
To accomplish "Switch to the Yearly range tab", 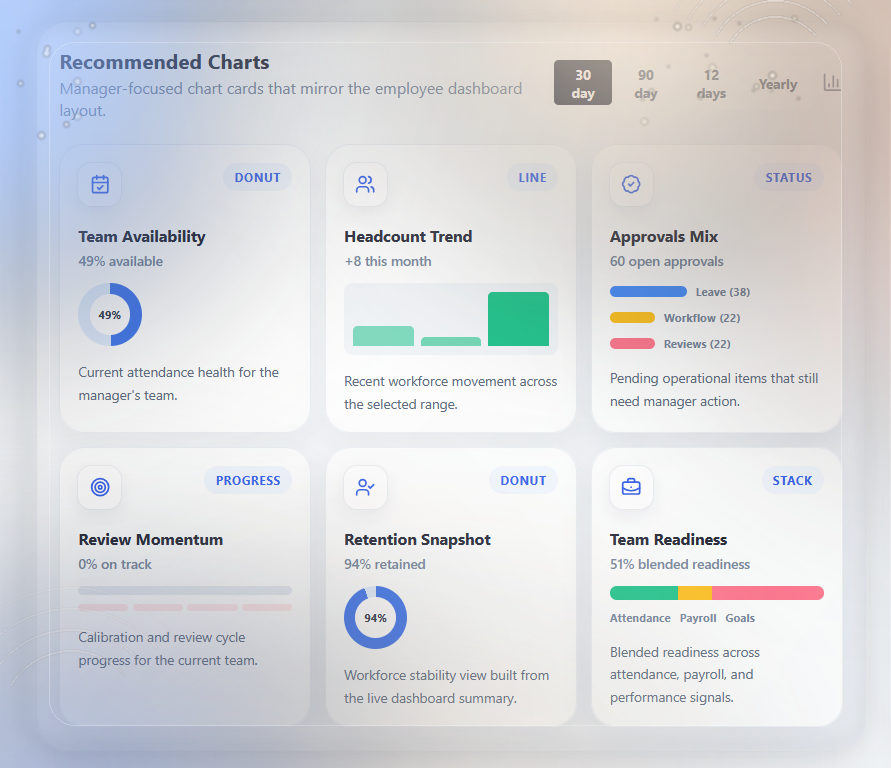I will tap(777, 84).
